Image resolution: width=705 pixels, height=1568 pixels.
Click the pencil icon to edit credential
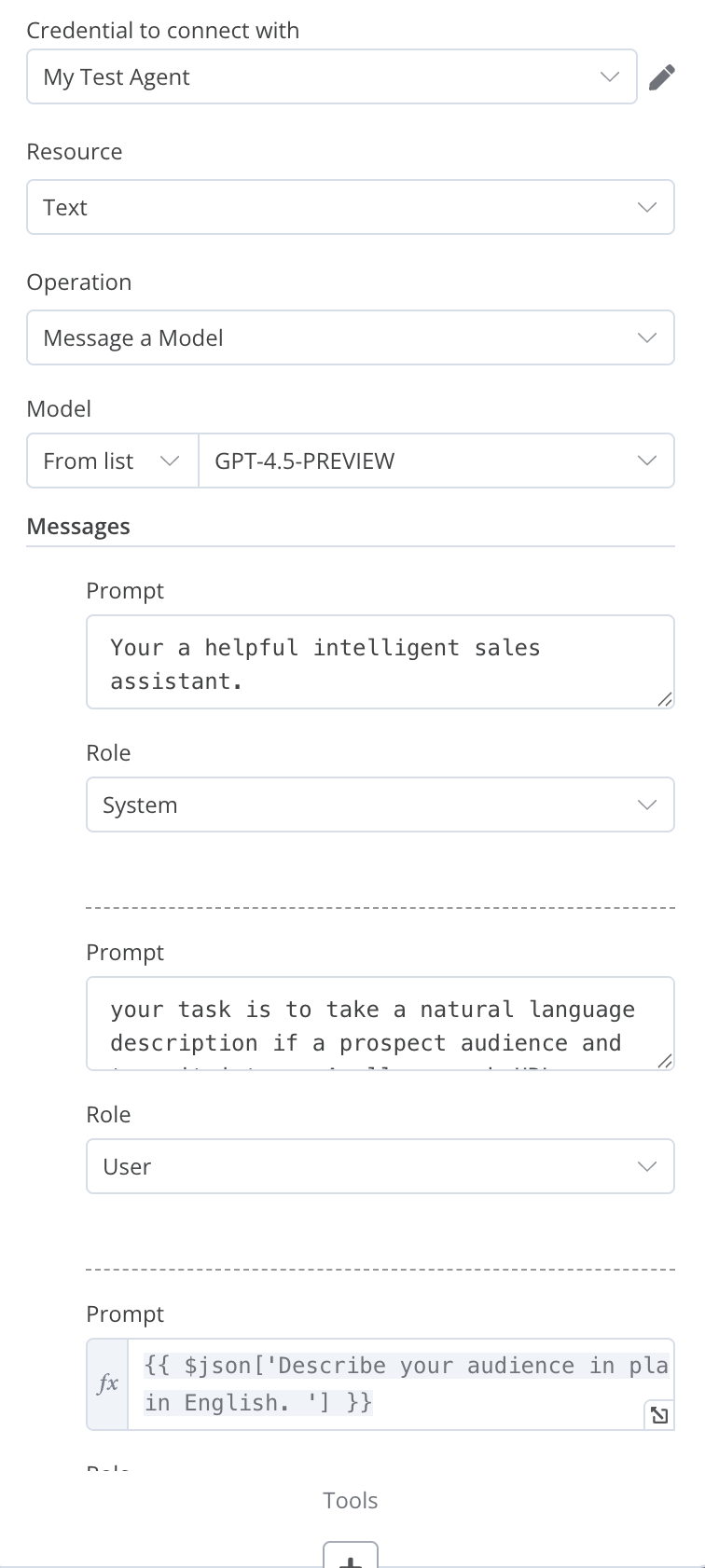point(661,77)
